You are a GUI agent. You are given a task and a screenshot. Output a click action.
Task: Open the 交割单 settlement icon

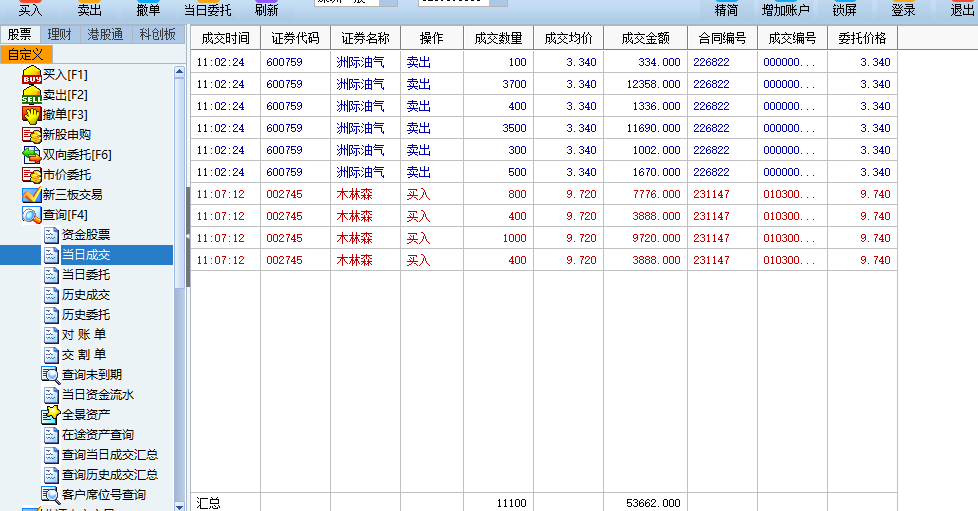pyautogui.click(x=51, y=355)
